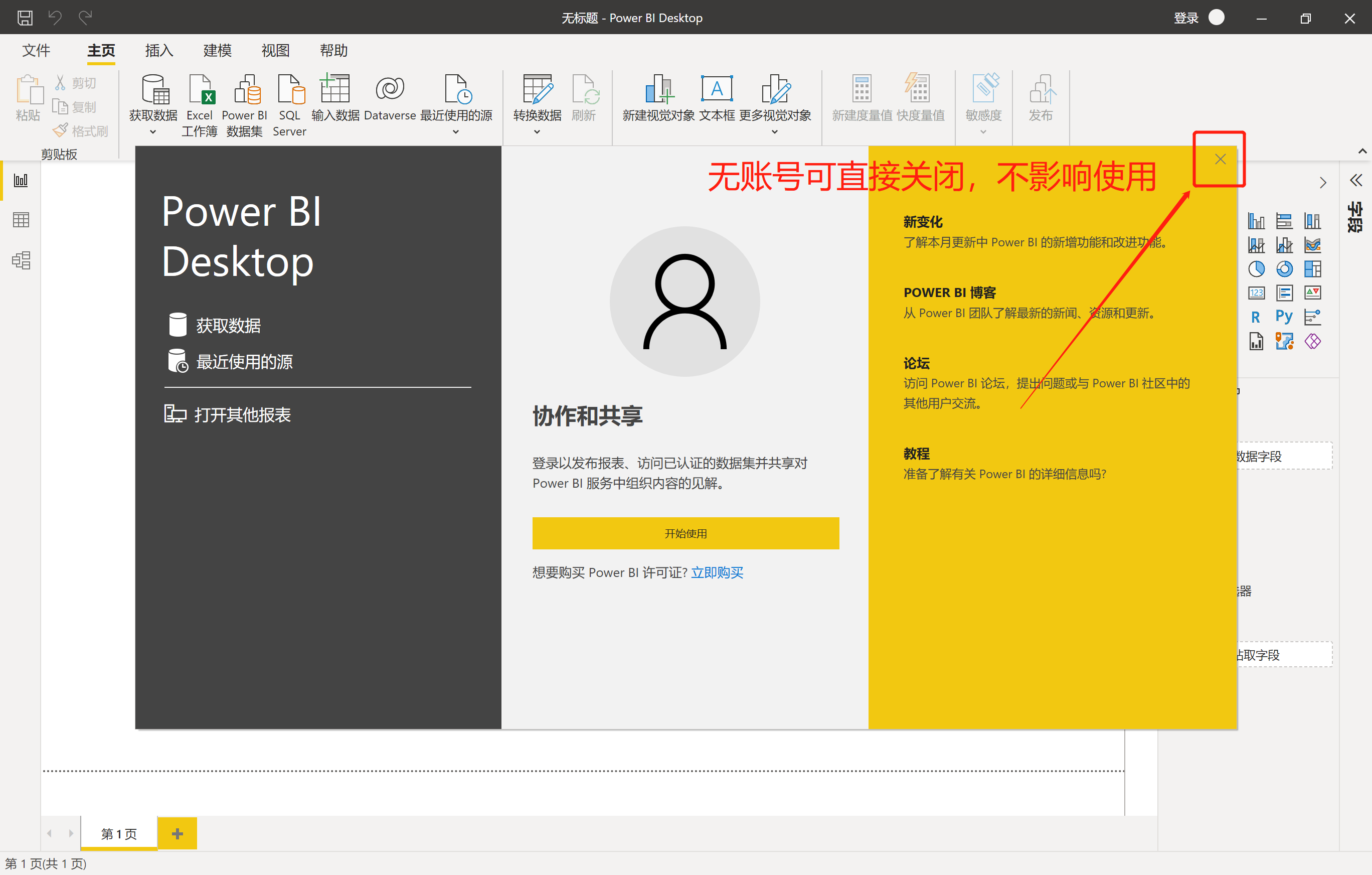Collapse the ribbon with the up chevron
Screen dimensions: 1372x875
[x=1362, y=151]
